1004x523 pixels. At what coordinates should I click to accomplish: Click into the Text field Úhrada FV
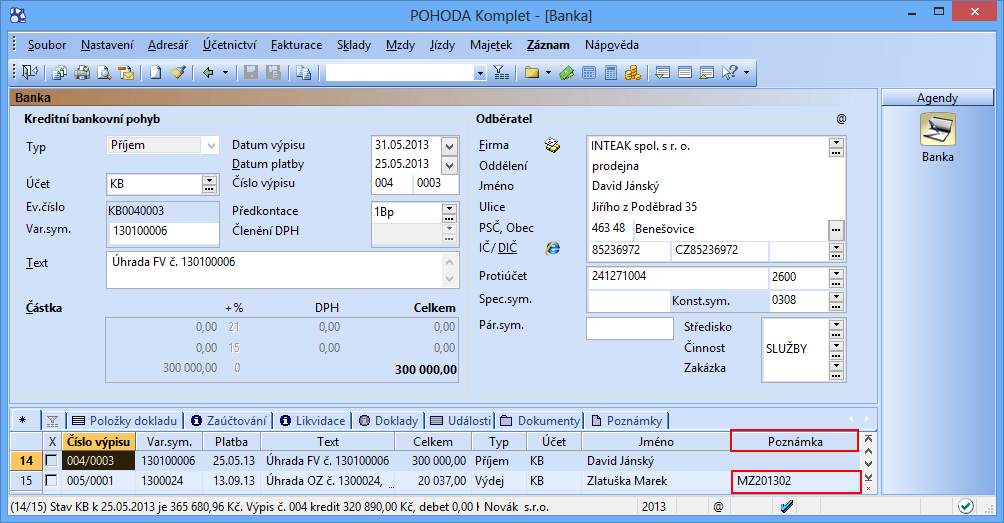point(274,270)
